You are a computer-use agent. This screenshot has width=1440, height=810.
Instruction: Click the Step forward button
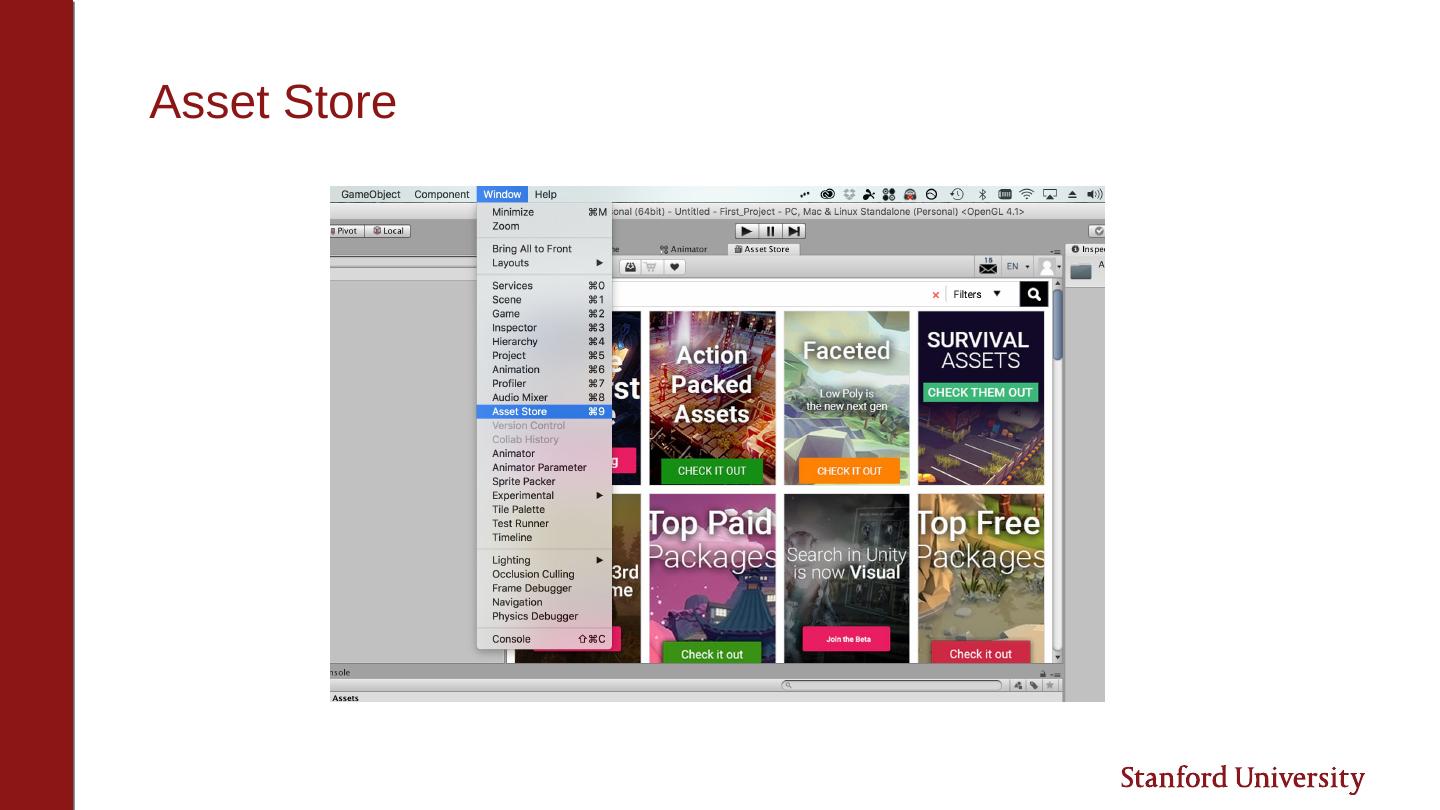(794, 231)
